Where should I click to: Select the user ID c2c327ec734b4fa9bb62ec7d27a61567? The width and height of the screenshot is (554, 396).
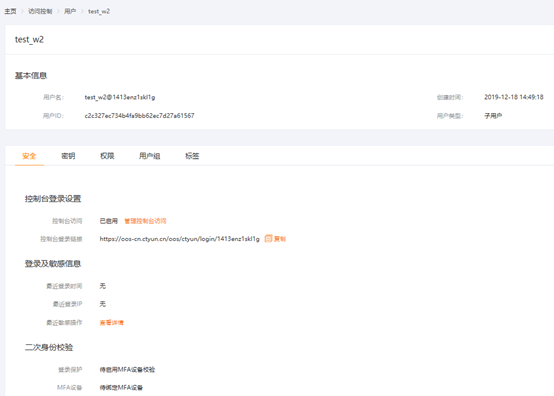[x=139, y=116]
